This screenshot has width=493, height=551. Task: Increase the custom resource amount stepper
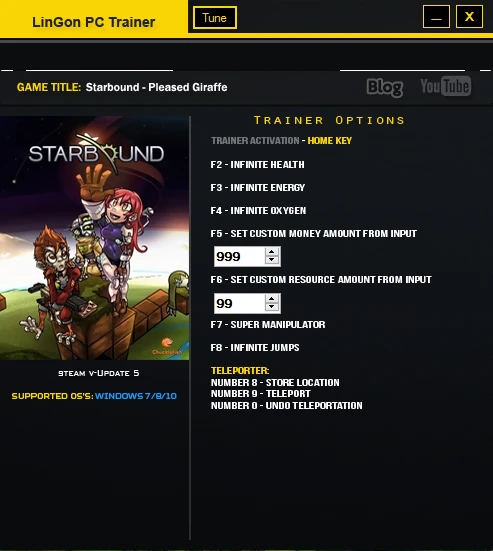pos(272,299)
